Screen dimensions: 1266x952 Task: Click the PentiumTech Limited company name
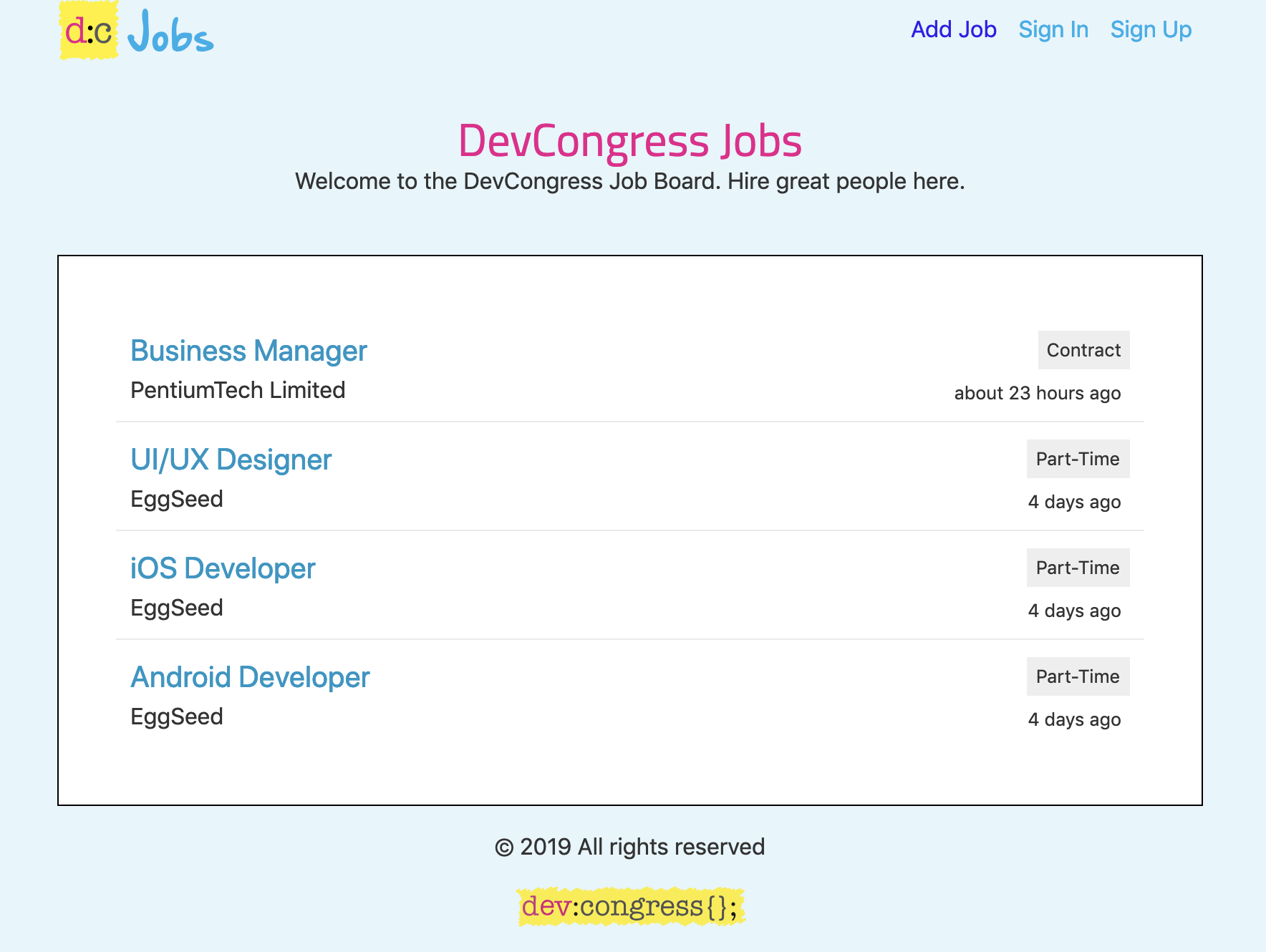point(238,390)
